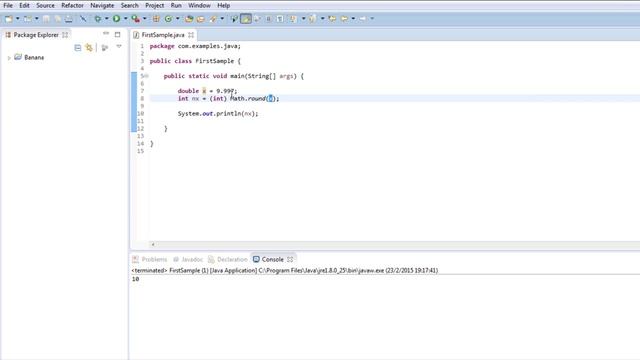This screenshot has height=360, width=640.
Task: Open the Project menu
Action: (155, 5)
